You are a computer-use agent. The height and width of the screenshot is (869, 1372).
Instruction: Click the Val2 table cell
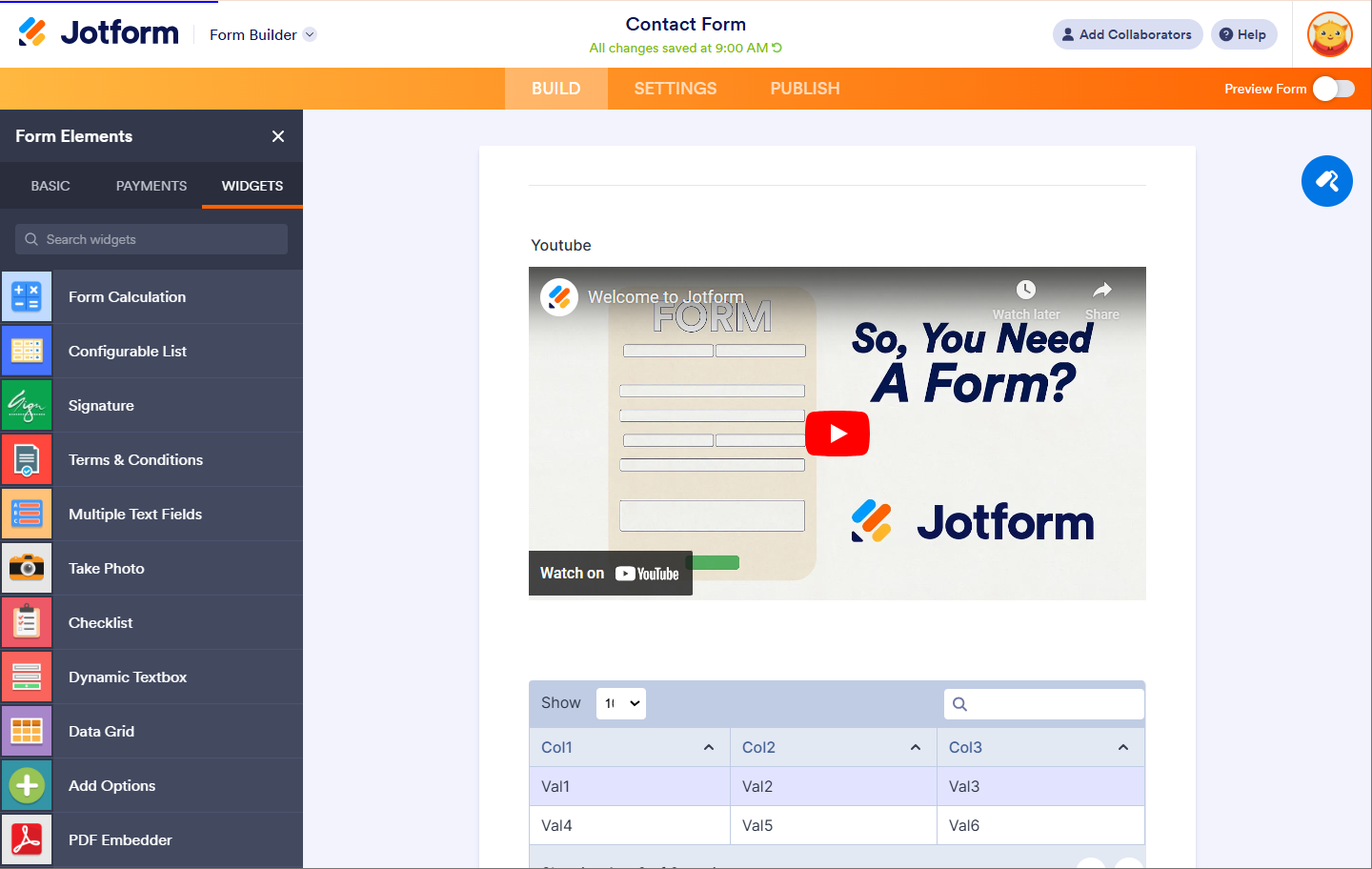pyautogui.click(x=834, y=786)
